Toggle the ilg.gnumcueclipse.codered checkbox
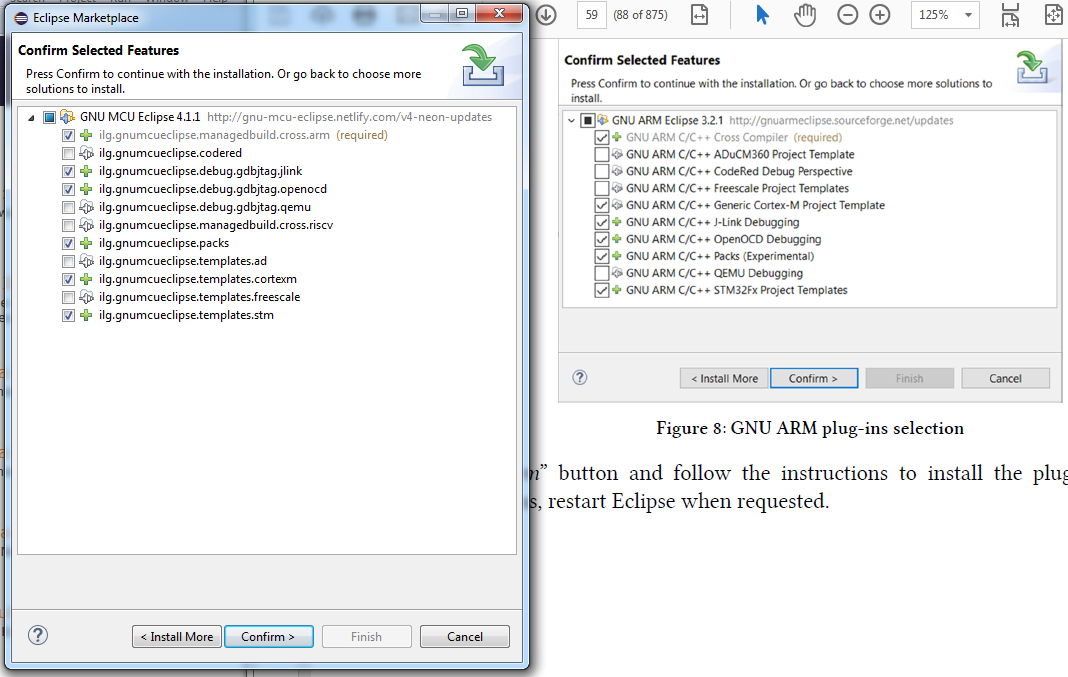This screenshot has width=1068, height=677. coord(68,153)
